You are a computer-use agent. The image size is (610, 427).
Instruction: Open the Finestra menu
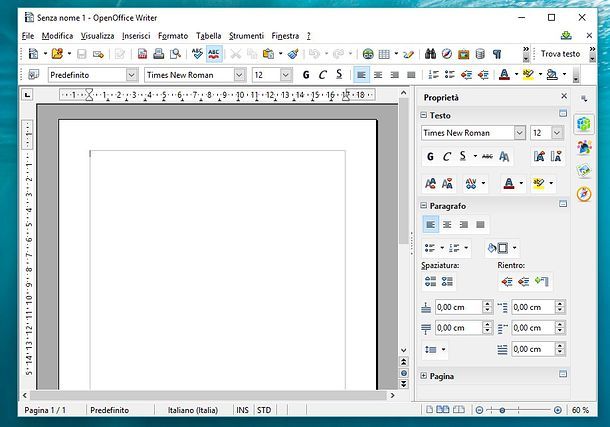pos(285,36)
